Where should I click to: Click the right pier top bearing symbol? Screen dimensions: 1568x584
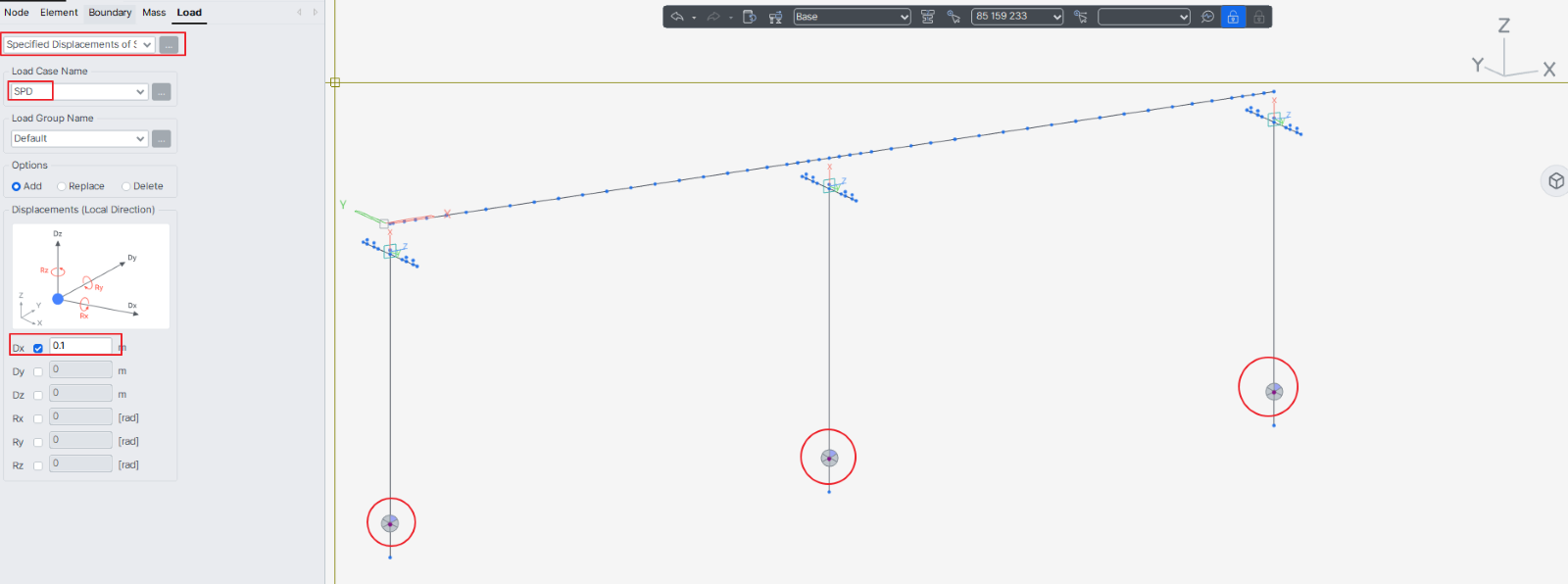pos(1274,120)
